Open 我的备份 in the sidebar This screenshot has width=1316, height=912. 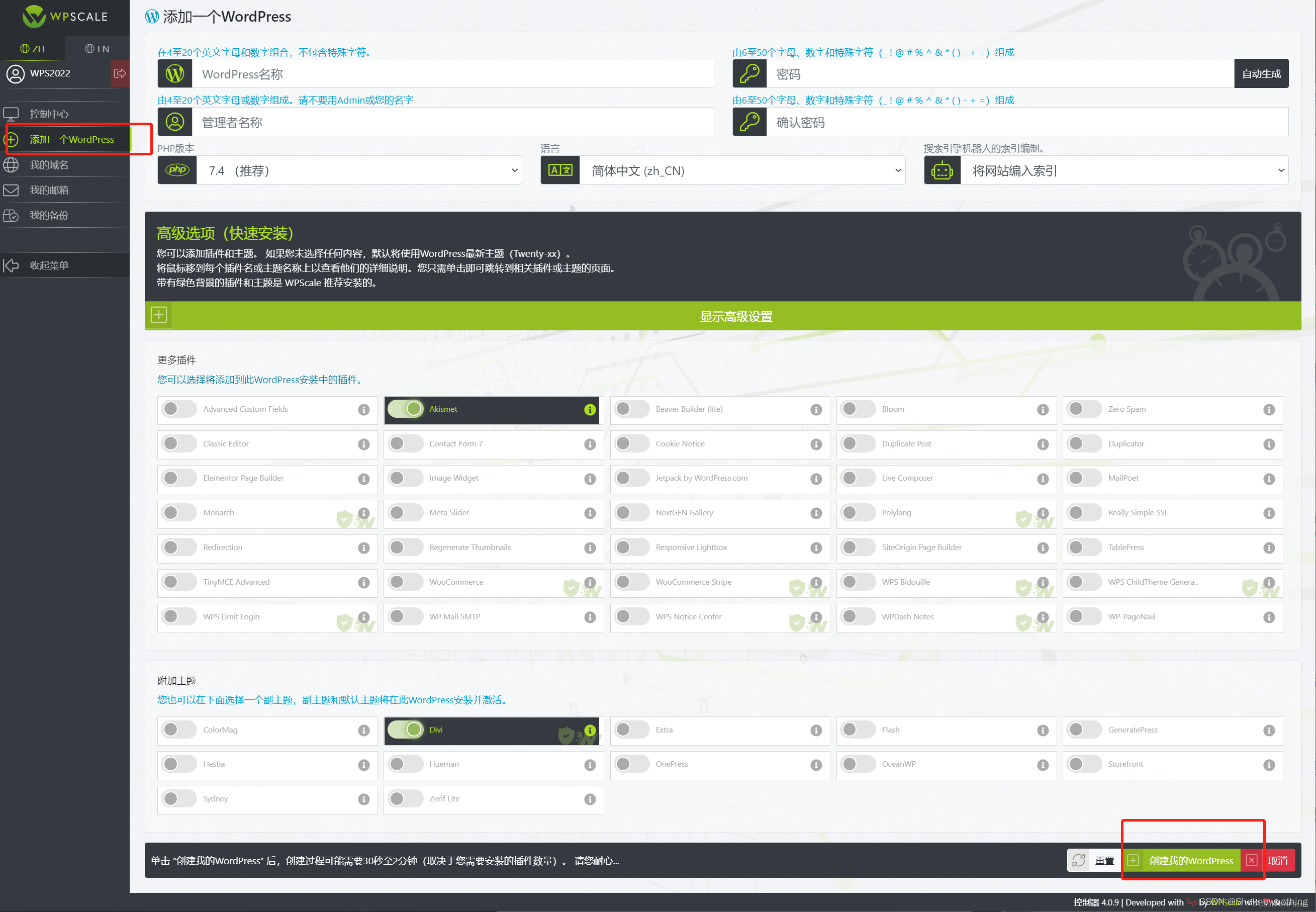[x=64, y=215]
